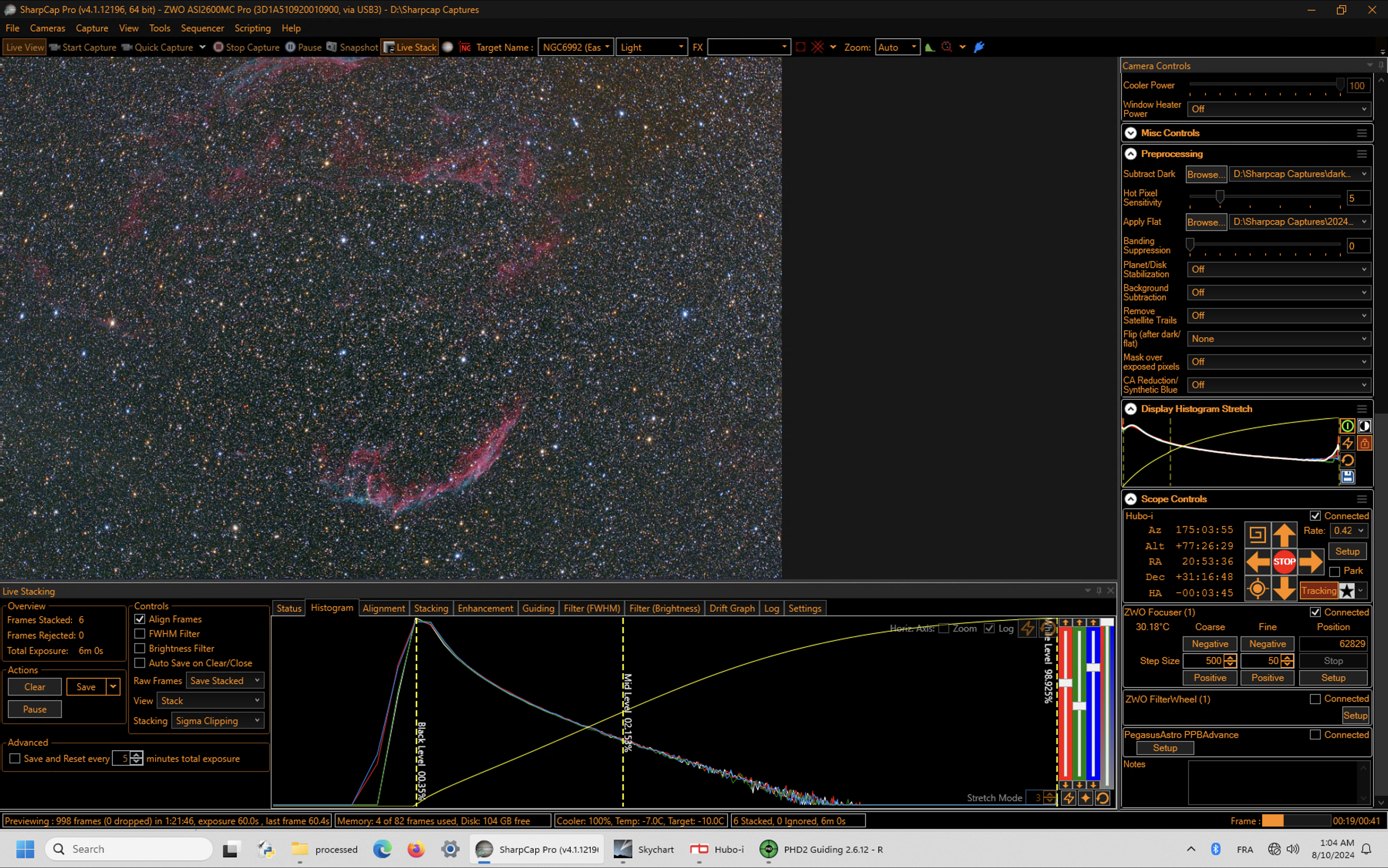
Task: Open the Scripting menu
Action: click(x=252, y=28)
